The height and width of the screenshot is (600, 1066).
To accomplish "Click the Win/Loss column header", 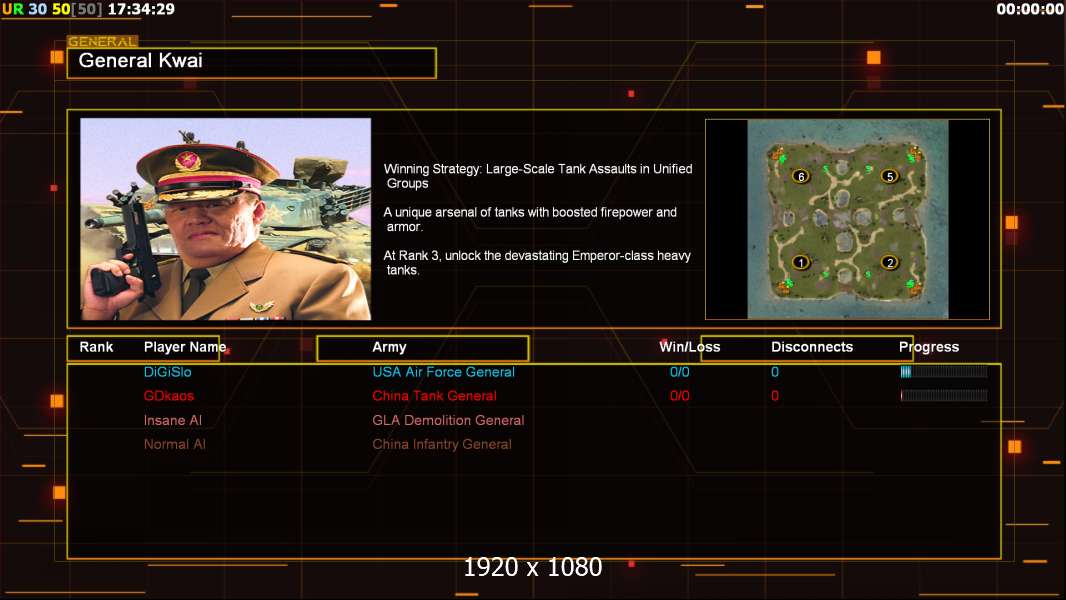I will (689, 347).
